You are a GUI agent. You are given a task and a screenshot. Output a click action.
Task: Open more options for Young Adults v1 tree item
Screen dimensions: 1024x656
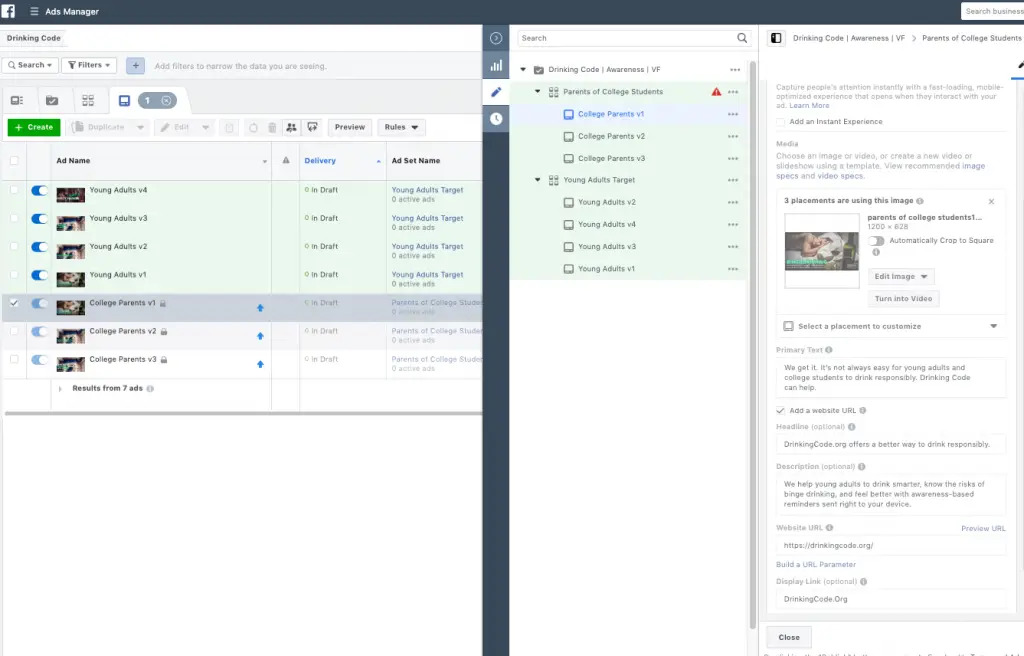click(x=733, y=269)
